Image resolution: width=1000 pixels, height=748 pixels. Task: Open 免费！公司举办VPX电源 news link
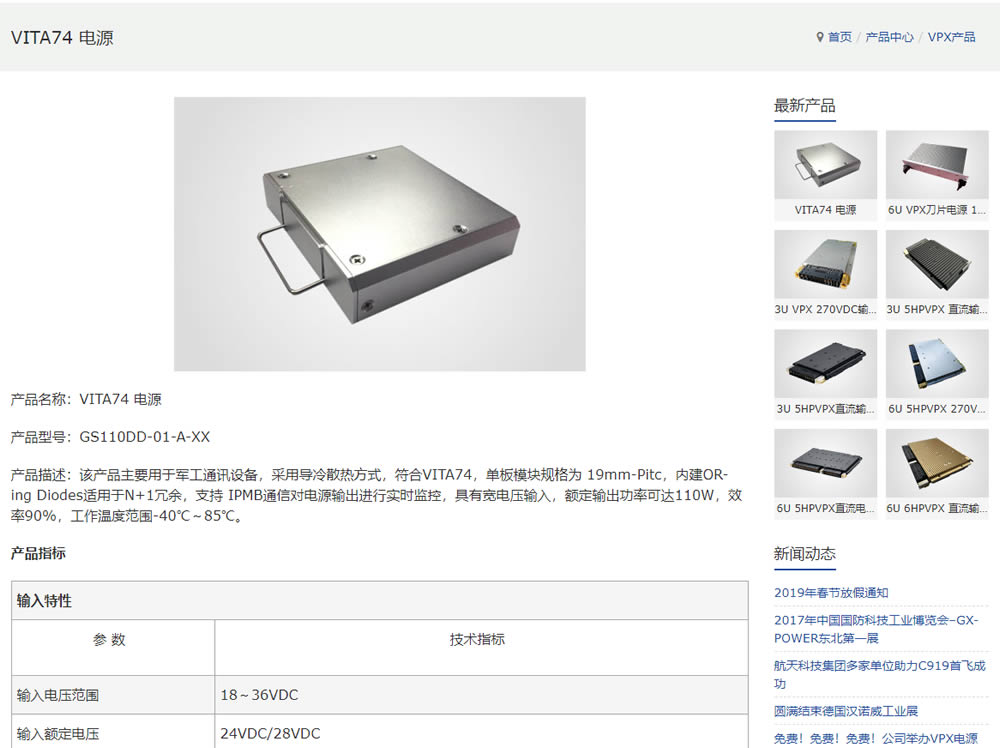tap(876, 738)
